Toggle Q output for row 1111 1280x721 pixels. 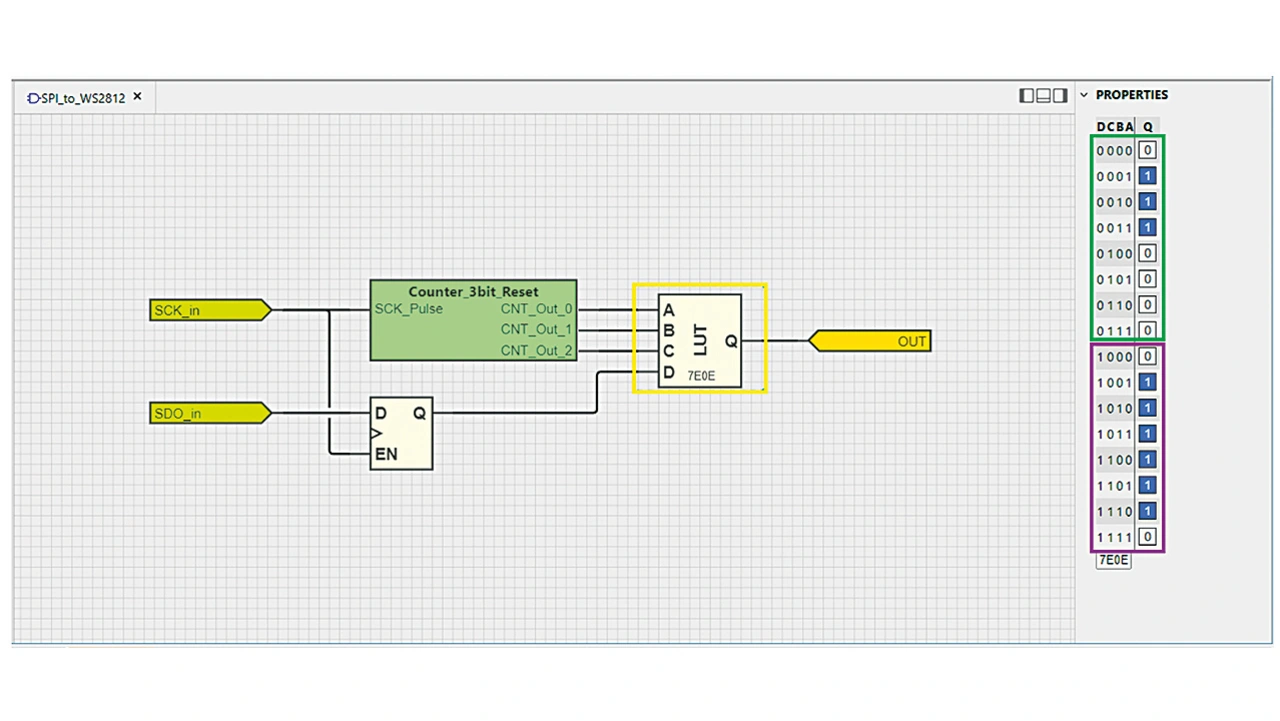[1148, 537]
